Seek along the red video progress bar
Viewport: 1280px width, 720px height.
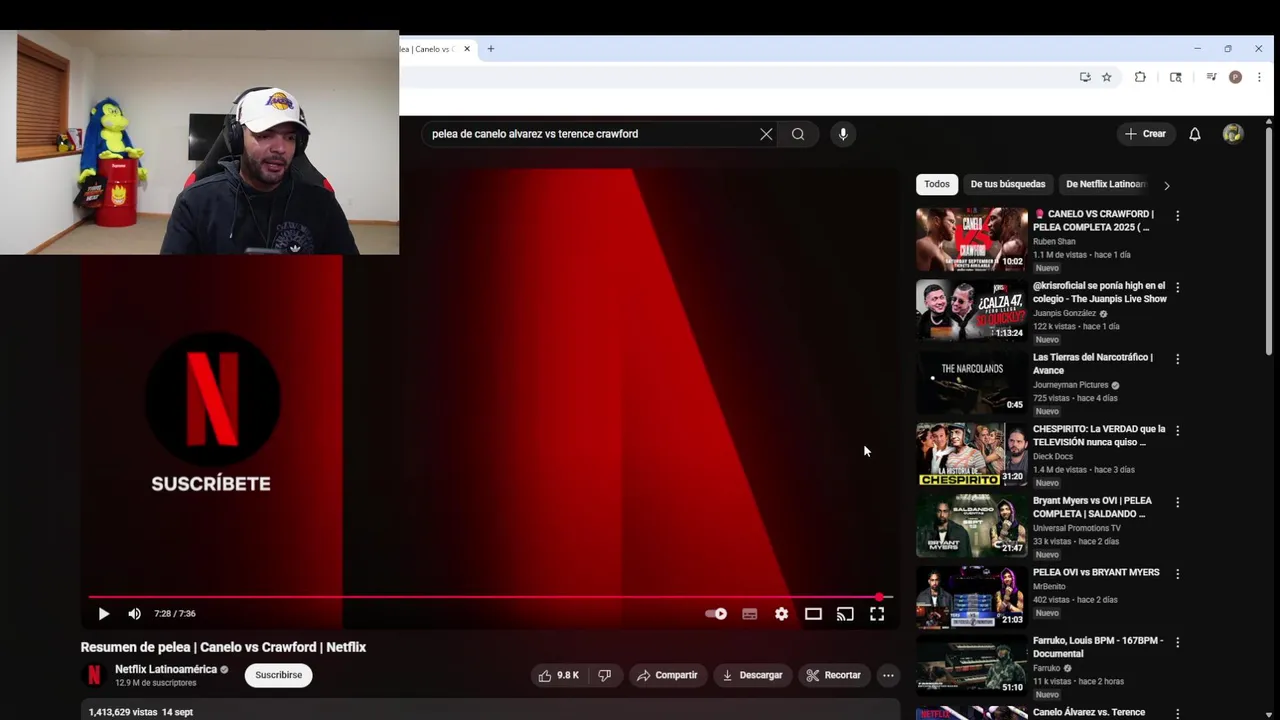[490, 597]
